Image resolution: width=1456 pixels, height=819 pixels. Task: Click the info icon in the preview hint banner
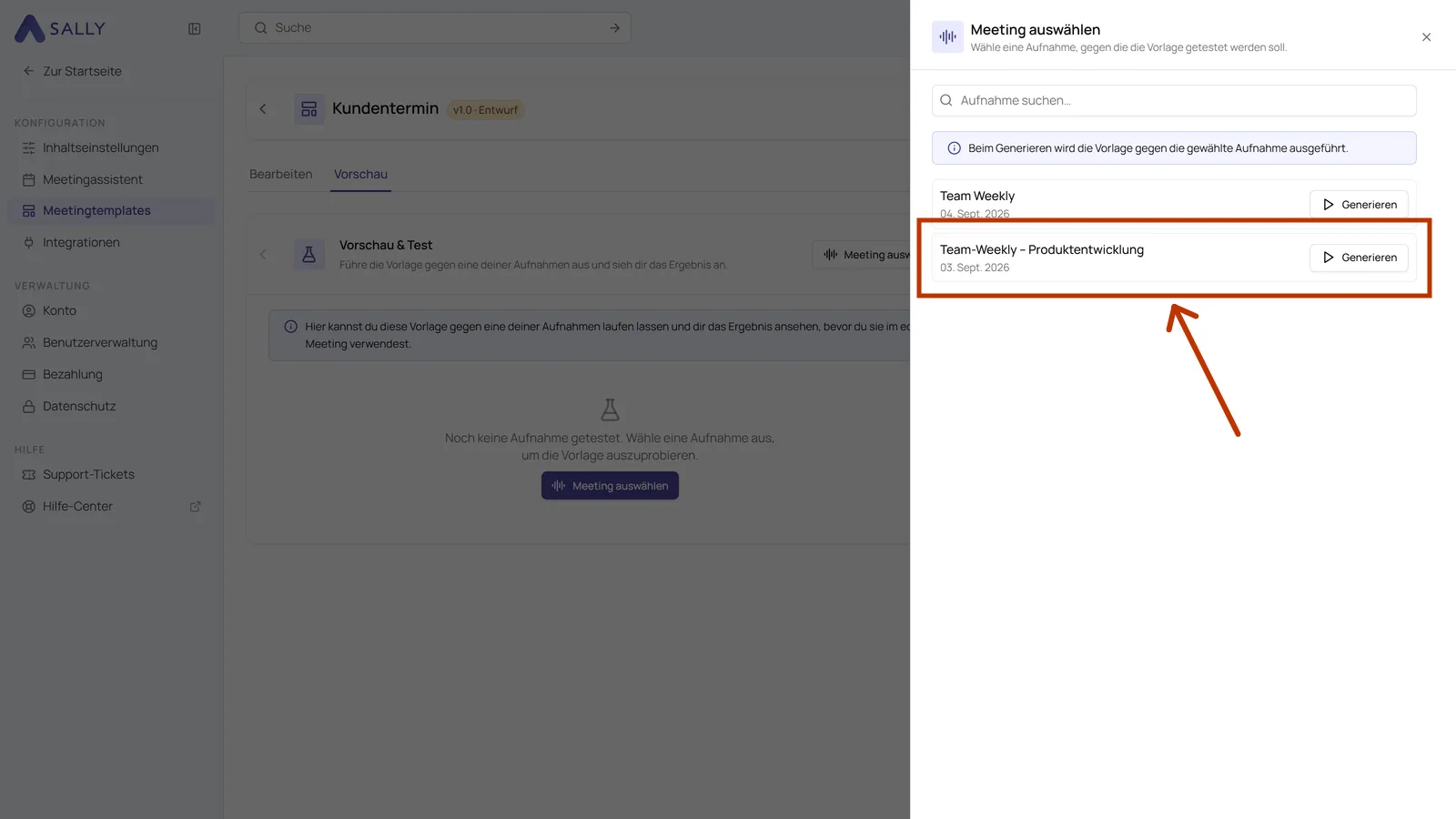291,327
